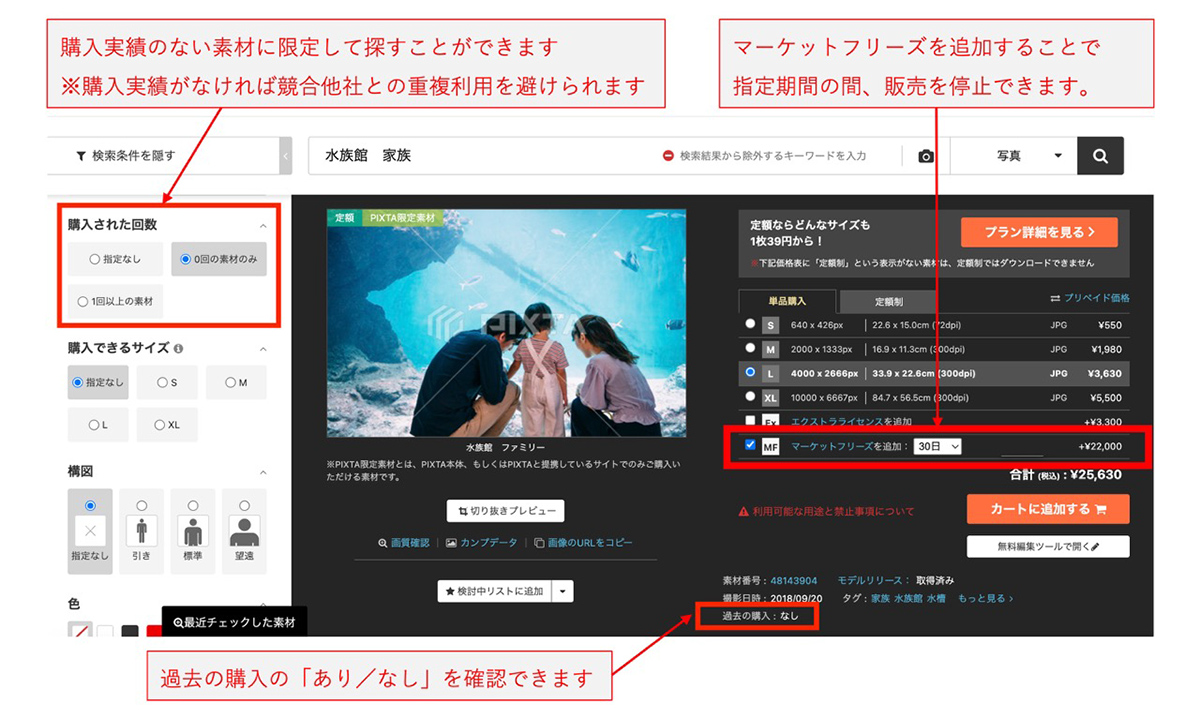Click the プラン詳細を見る button

[x=1039, y=231]
